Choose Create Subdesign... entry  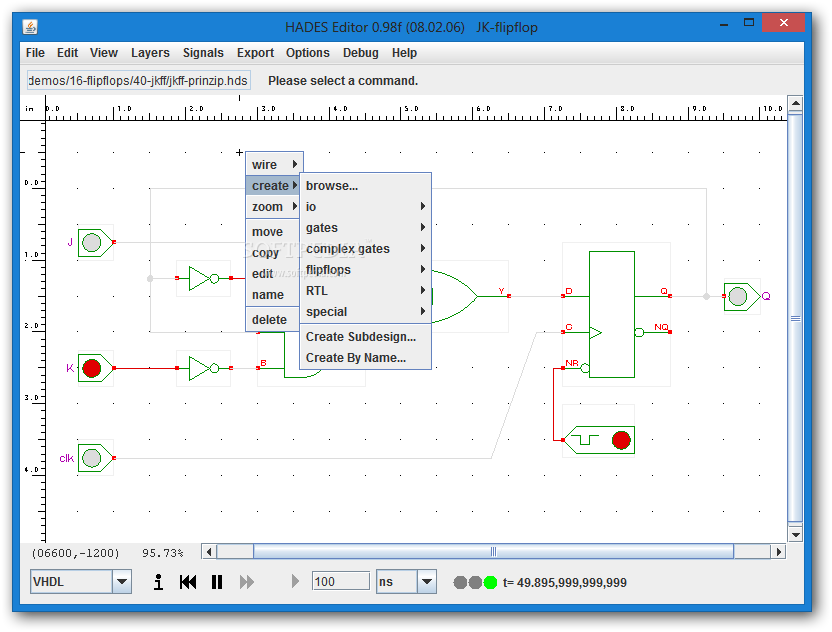coord(366,336)
